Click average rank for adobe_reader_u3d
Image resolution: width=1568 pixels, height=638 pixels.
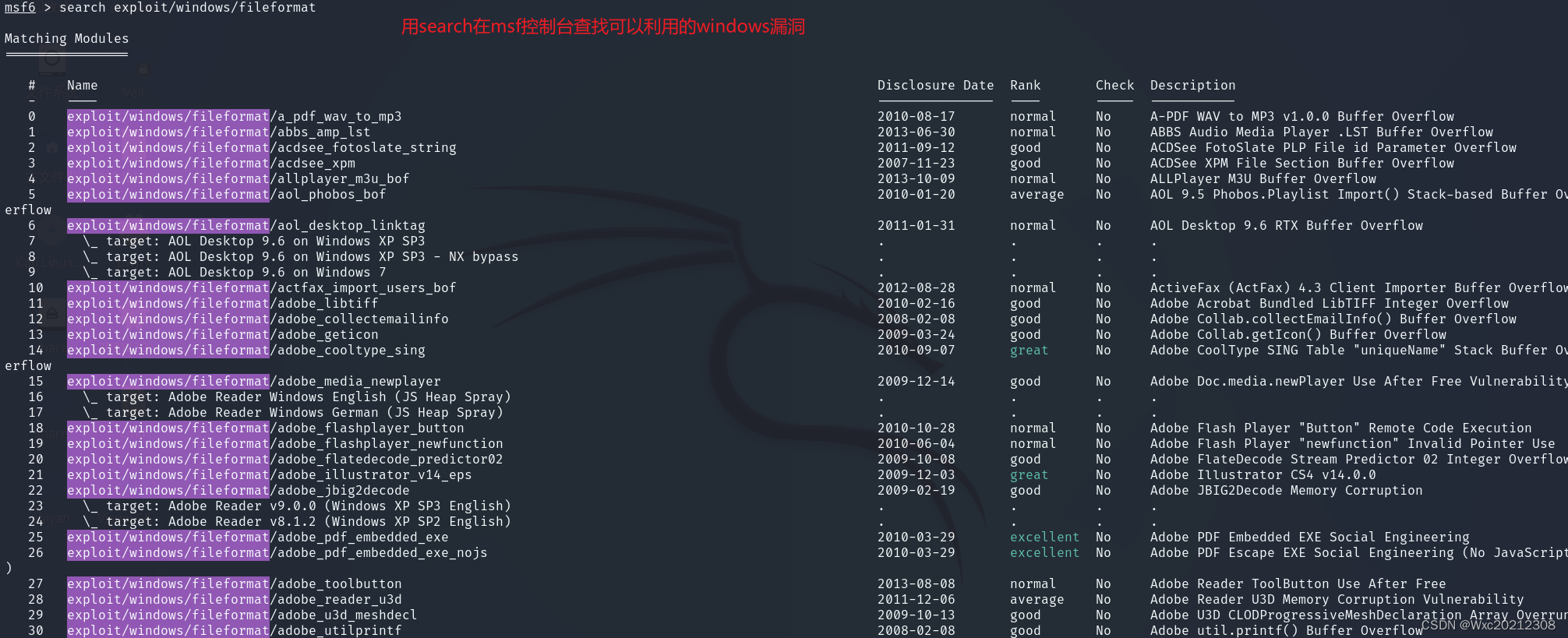click(1037, 600)
